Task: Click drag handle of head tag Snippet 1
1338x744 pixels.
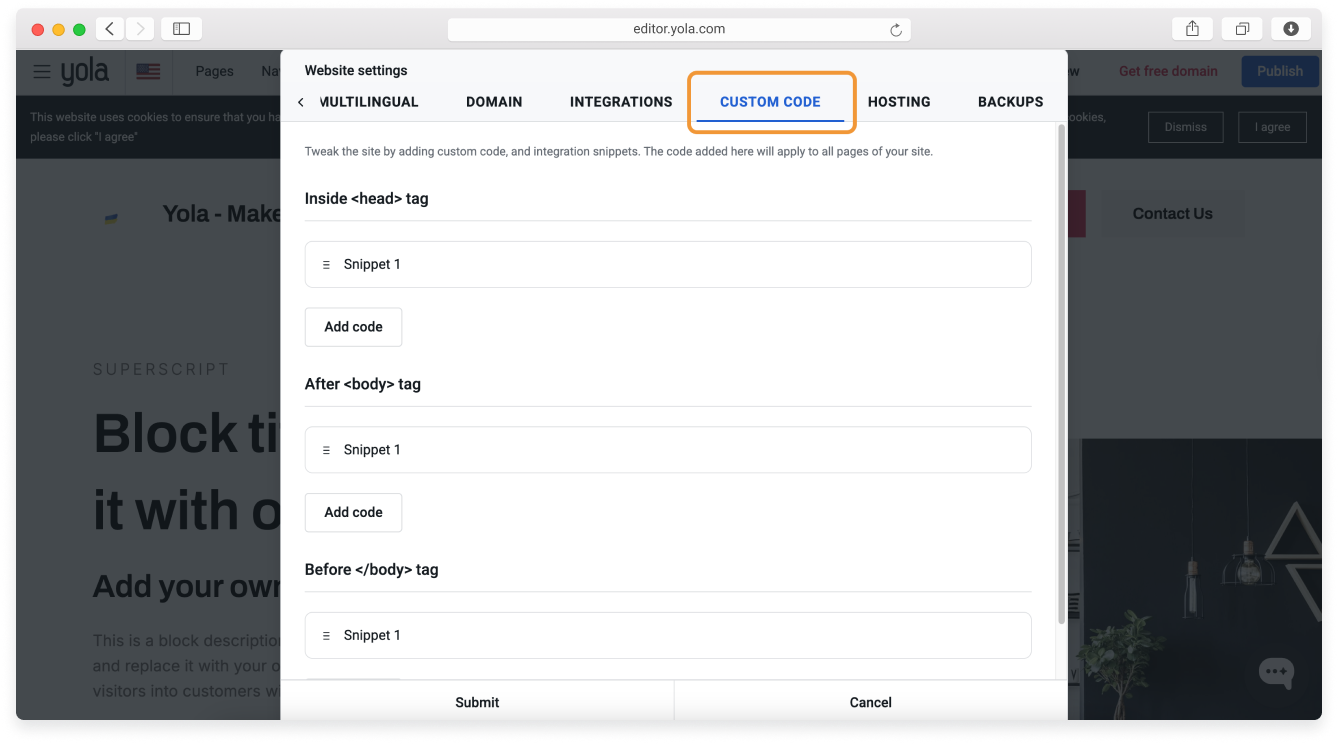Action: (x=326, y=265)
